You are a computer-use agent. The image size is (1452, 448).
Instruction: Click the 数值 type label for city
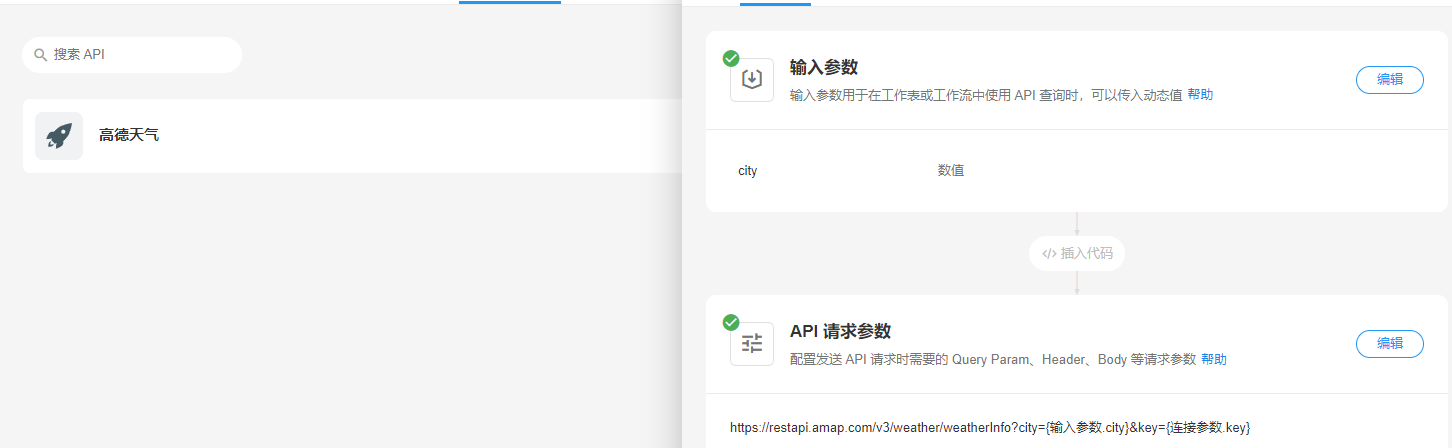click(950, 171)
